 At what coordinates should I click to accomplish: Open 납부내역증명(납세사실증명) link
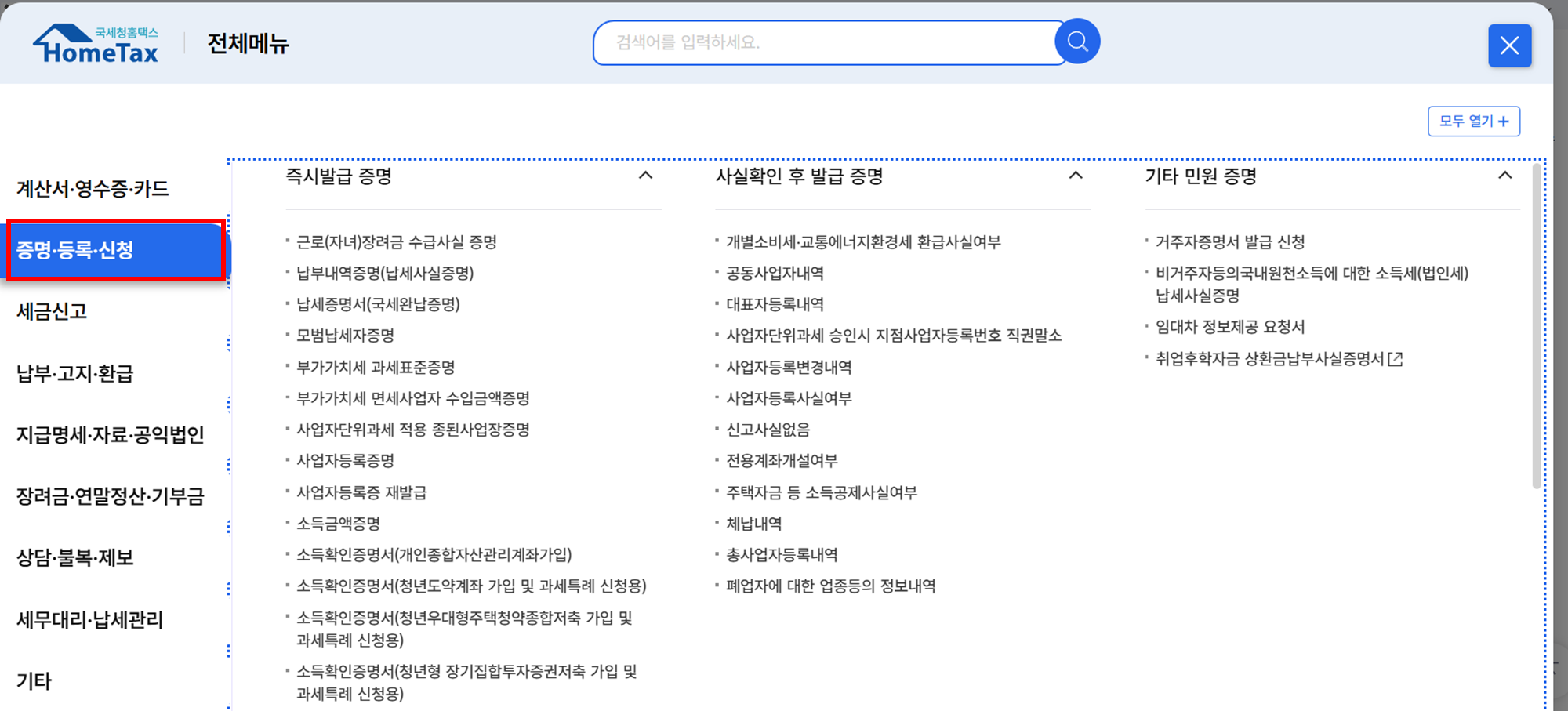[x=385, y=274]
